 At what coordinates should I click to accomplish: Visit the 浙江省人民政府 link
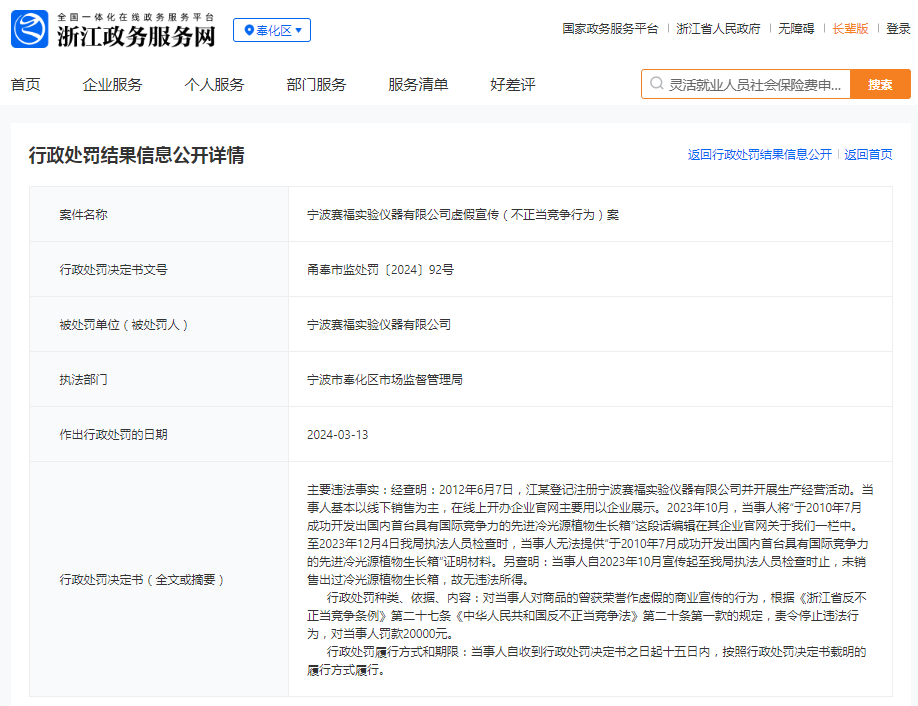click(x=718, y=29)
